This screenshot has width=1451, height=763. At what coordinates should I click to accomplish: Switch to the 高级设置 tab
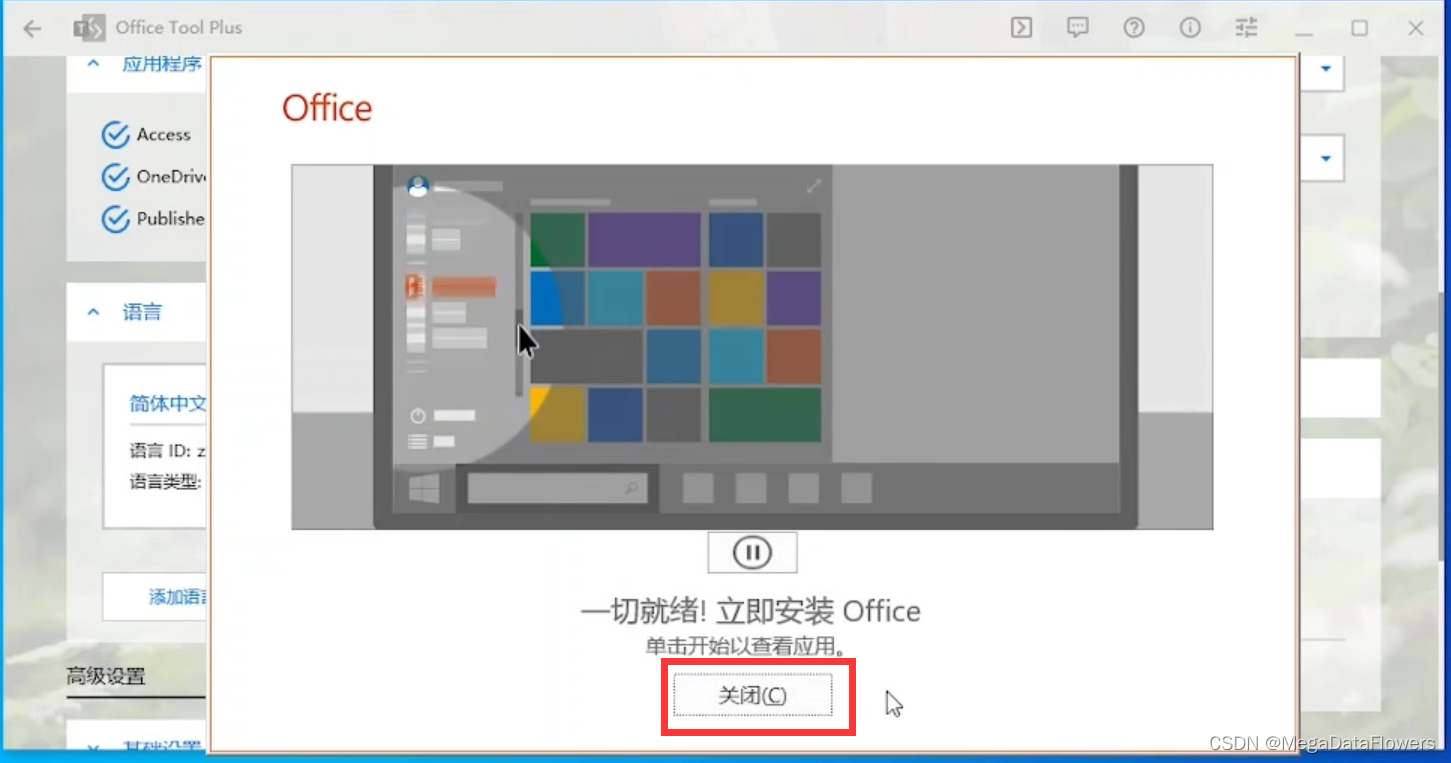(106, 676)
